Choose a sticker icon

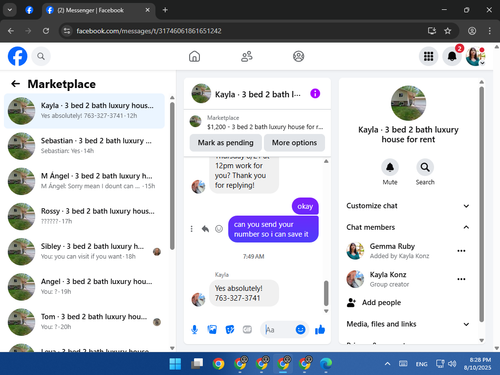pos(230,330)
